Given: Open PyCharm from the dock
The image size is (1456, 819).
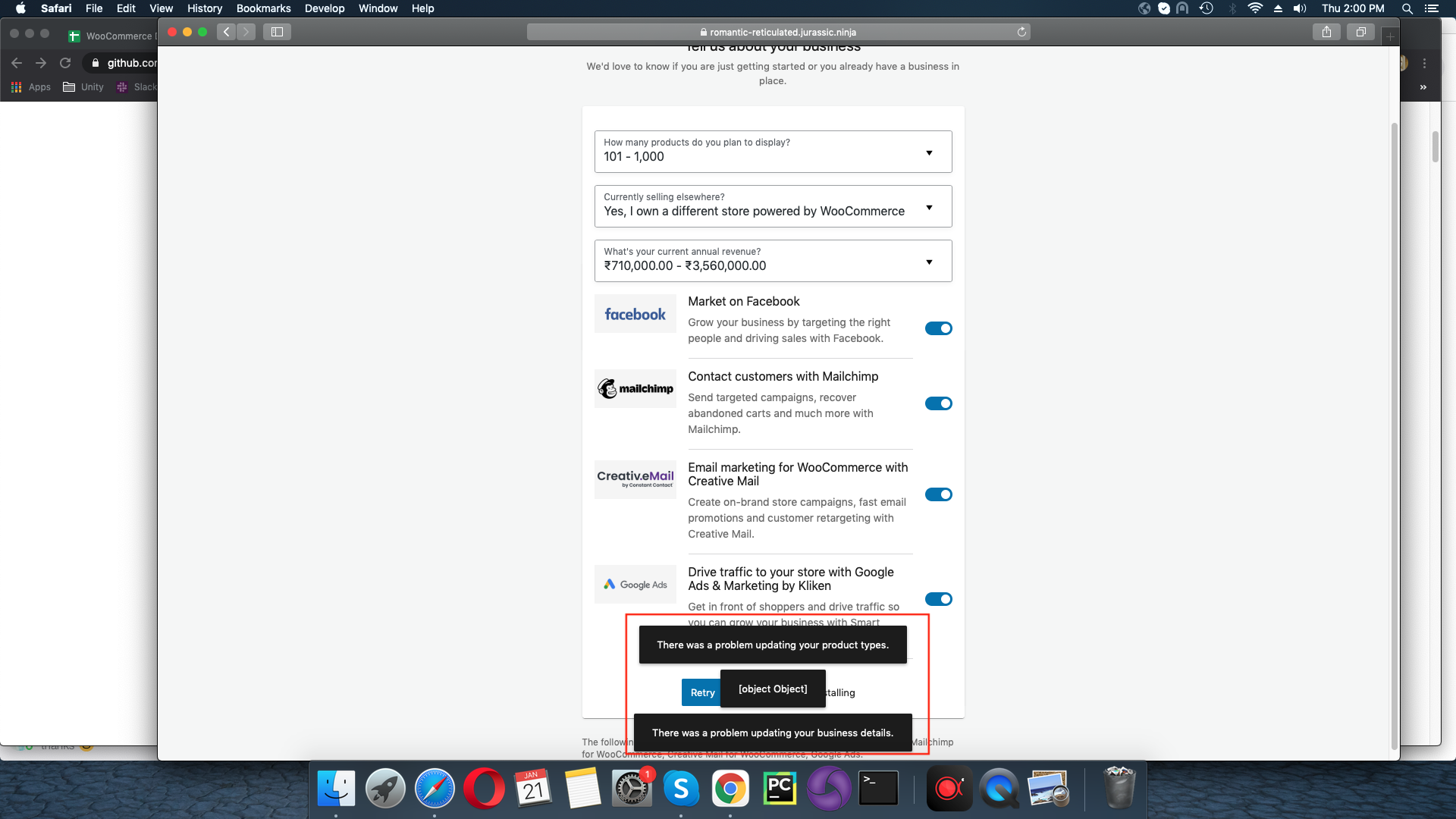Looking at the screenshot, I should (x=780, y=788).
